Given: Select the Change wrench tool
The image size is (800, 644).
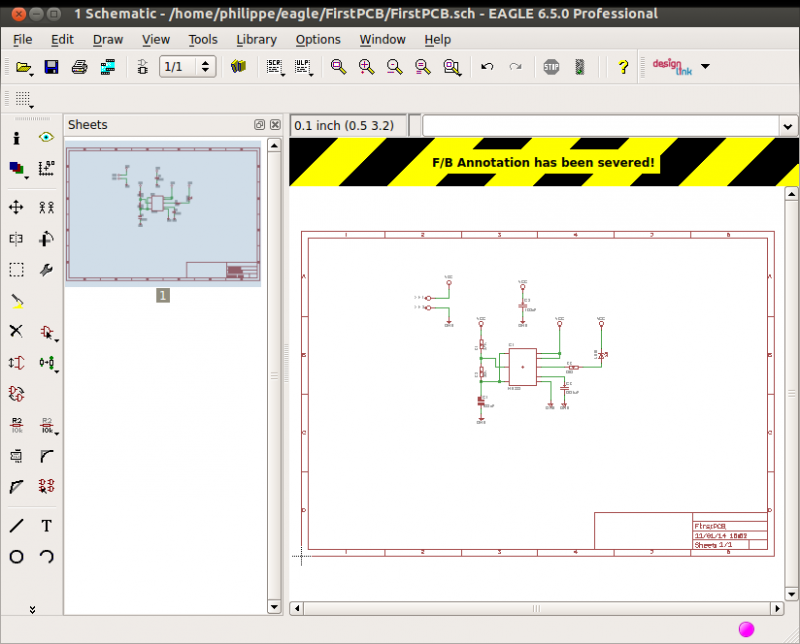Looking at the screenshot, I should pyautogui.click(x=46, y=270).
